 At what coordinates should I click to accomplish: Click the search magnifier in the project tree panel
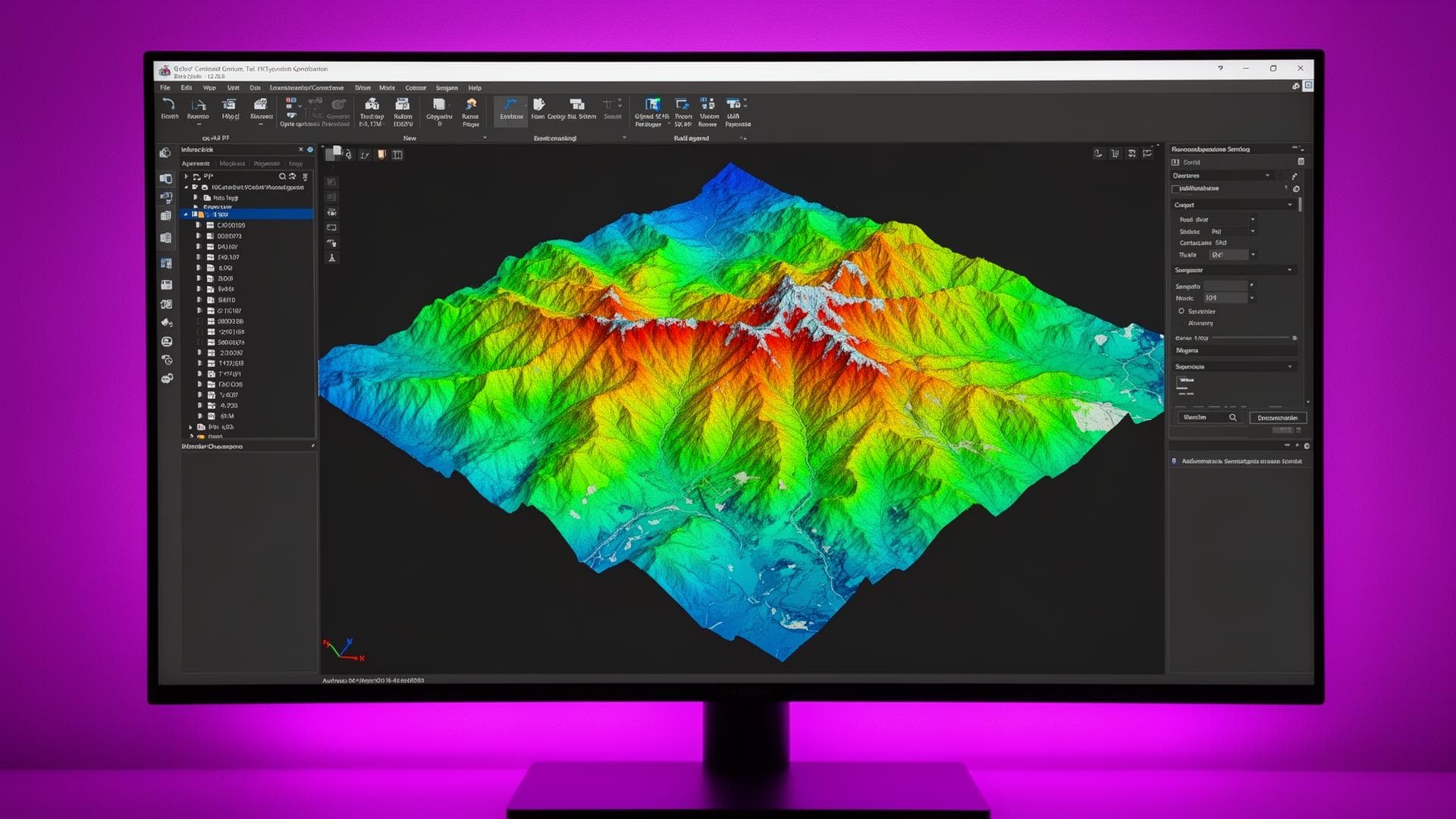click(x=282, y=176)
